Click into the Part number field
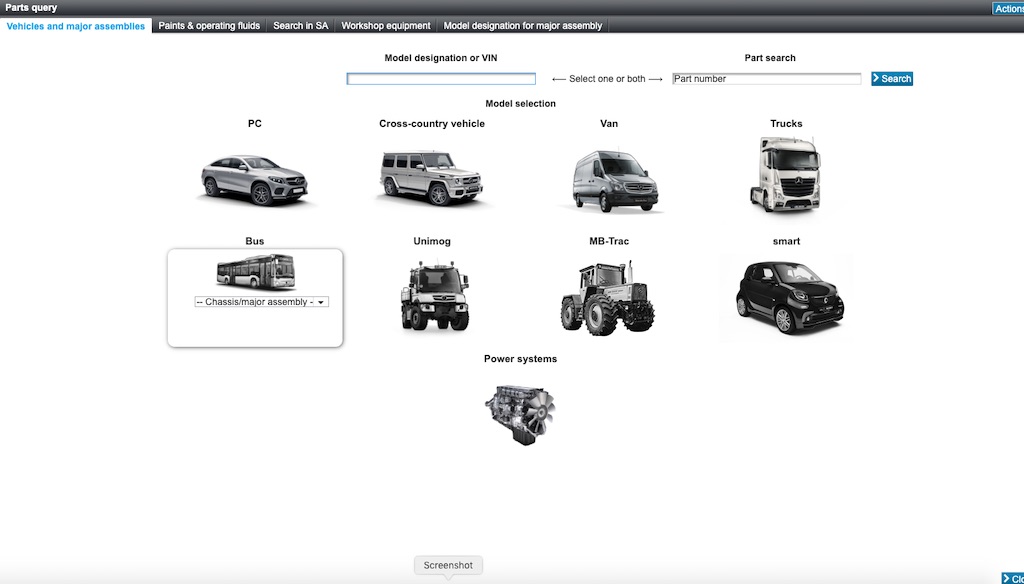 coord(766,79)
